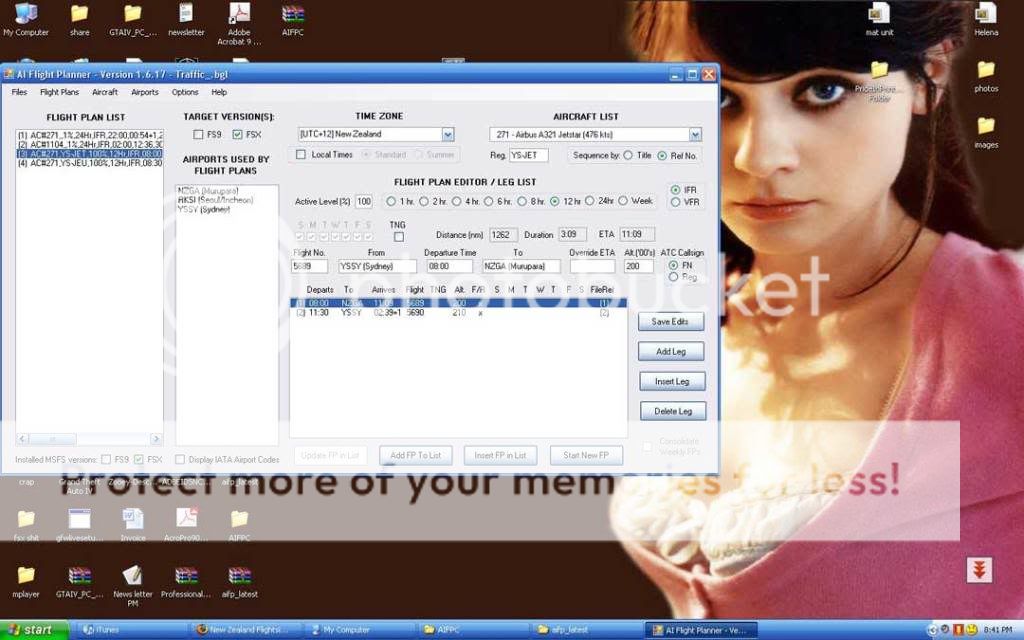
Task: Open the Flight Plans menu
Action: (x=59, y=92)
